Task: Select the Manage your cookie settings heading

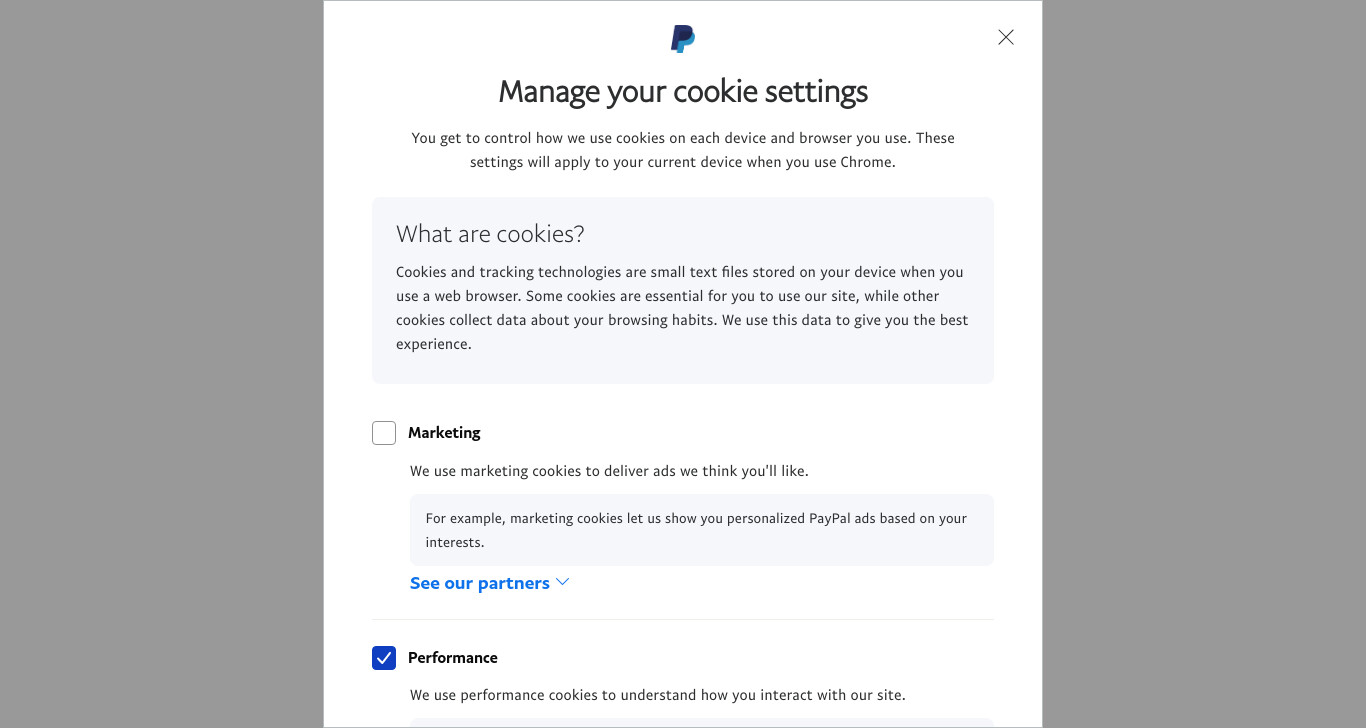Action: (x=683, y=91)
